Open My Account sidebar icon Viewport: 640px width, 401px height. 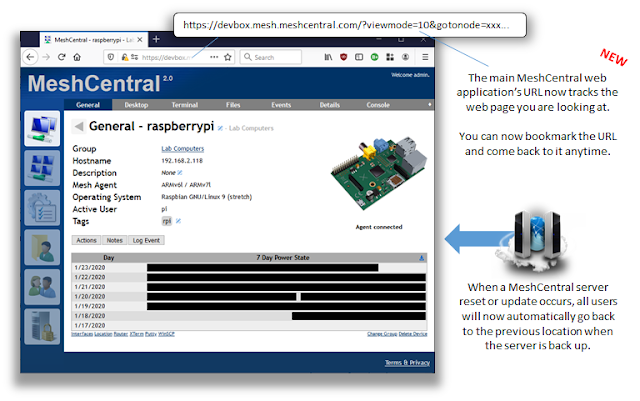point(42,168)
